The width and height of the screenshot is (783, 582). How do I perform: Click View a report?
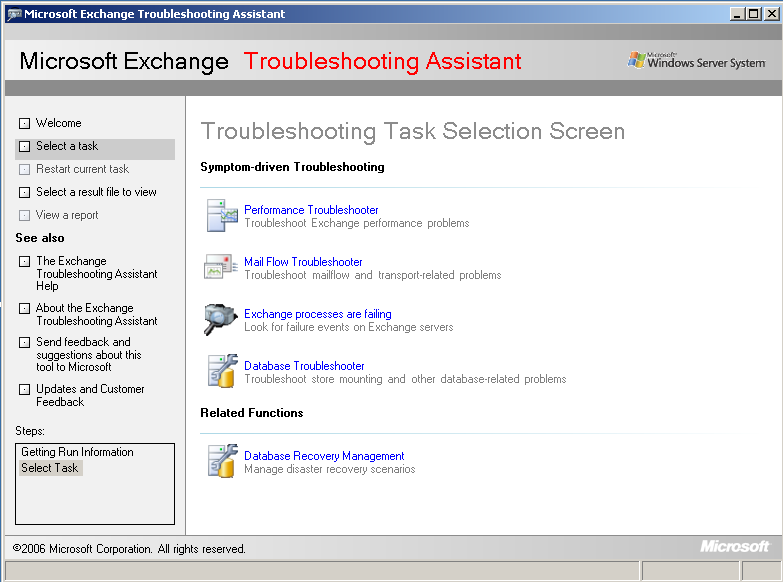67,215
